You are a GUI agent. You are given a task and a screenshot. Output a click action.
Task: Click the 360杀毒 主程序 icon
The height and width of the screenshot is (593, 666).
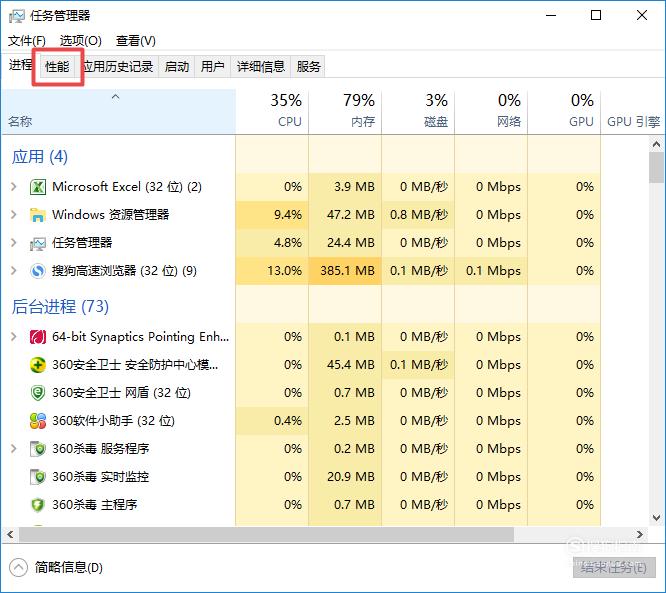[x=38, y=505]
